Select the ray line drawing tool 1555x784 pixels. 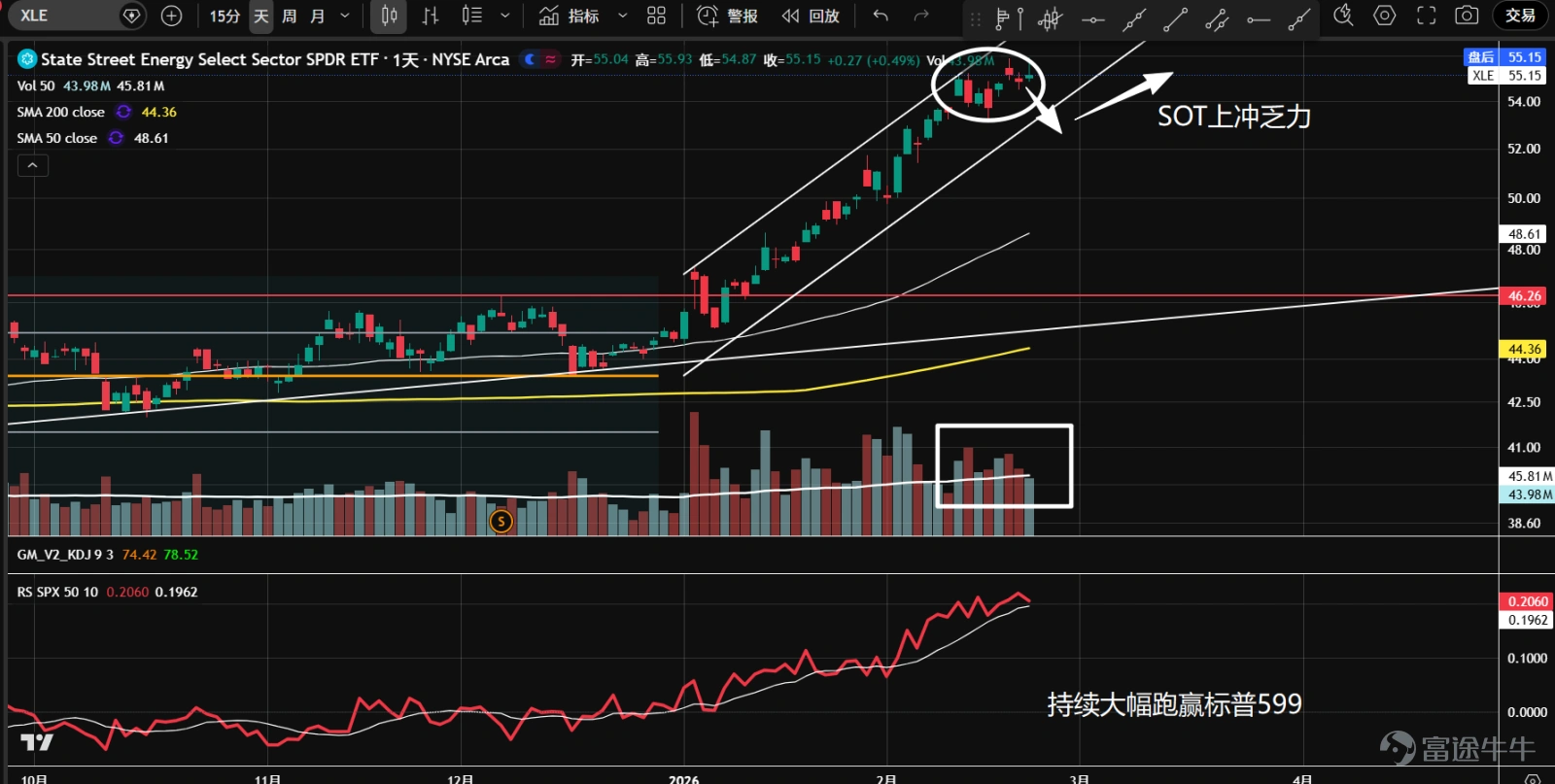pos(1299,17)
